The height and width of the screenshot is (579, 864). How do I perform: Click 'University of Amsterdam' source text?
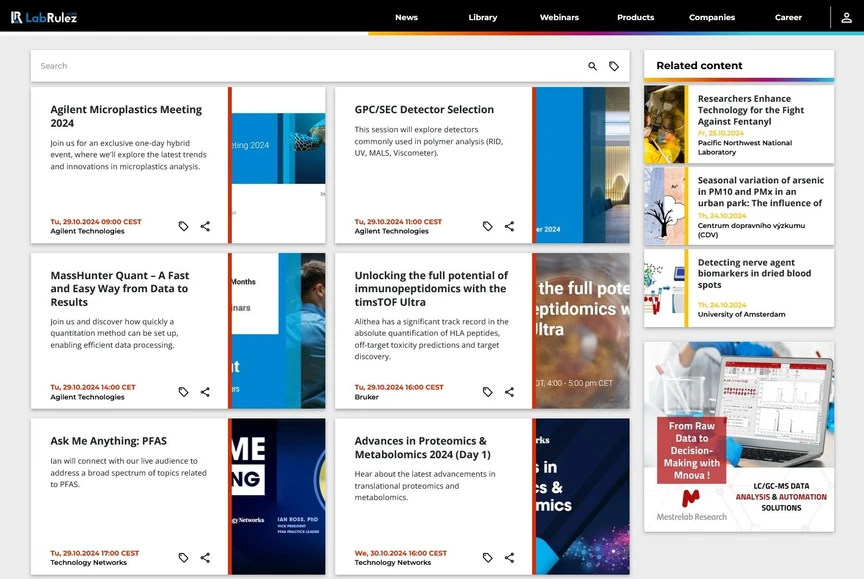[x=741, y=315]
